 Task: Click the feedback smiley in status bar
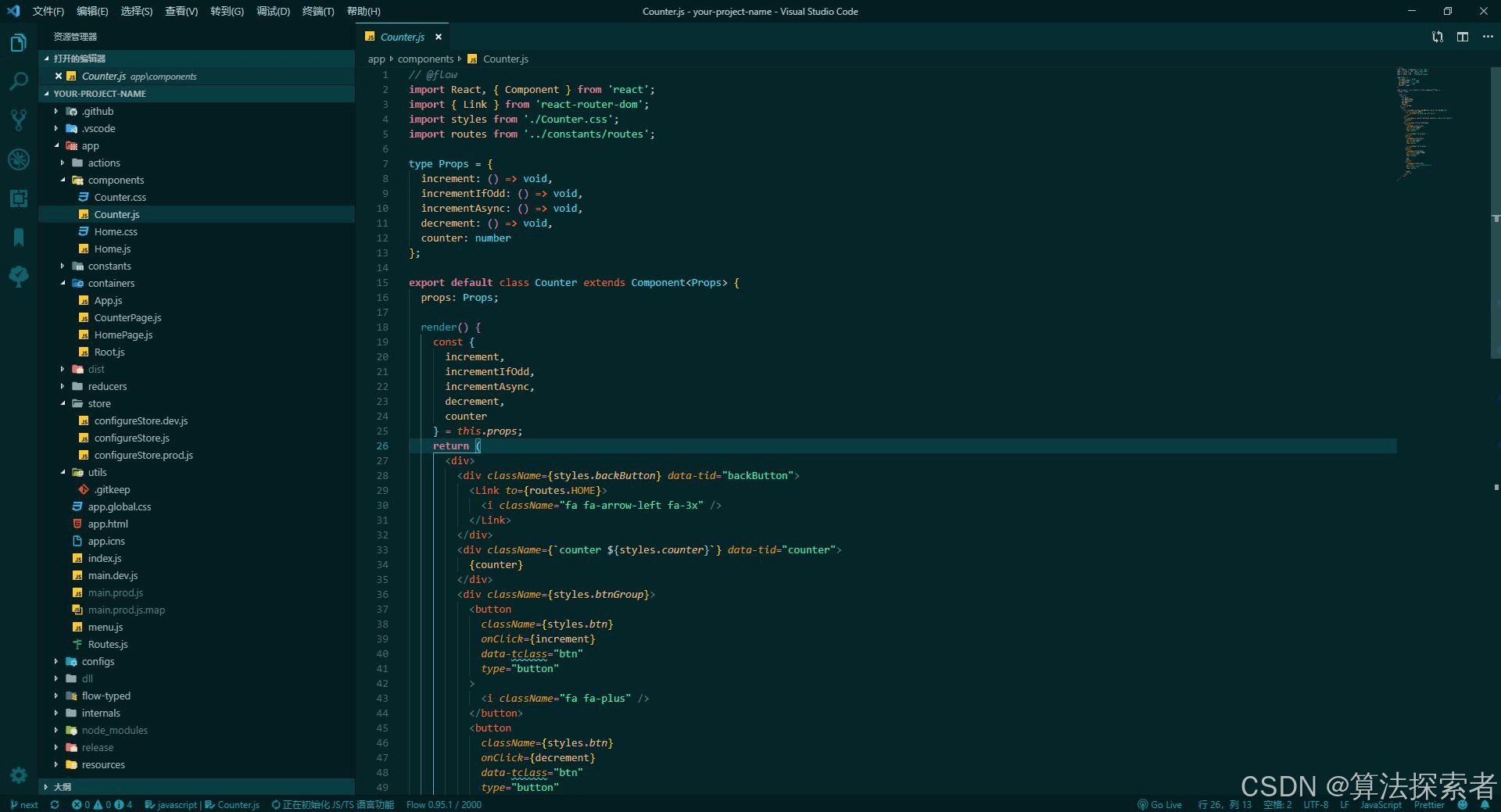1463,804
